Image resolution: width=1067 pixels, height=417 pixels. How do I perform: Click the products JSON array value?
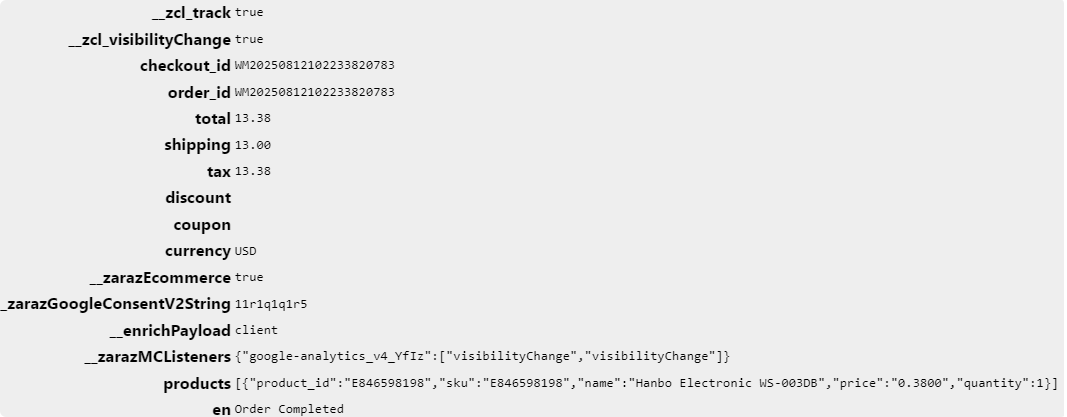pos(646,383)
